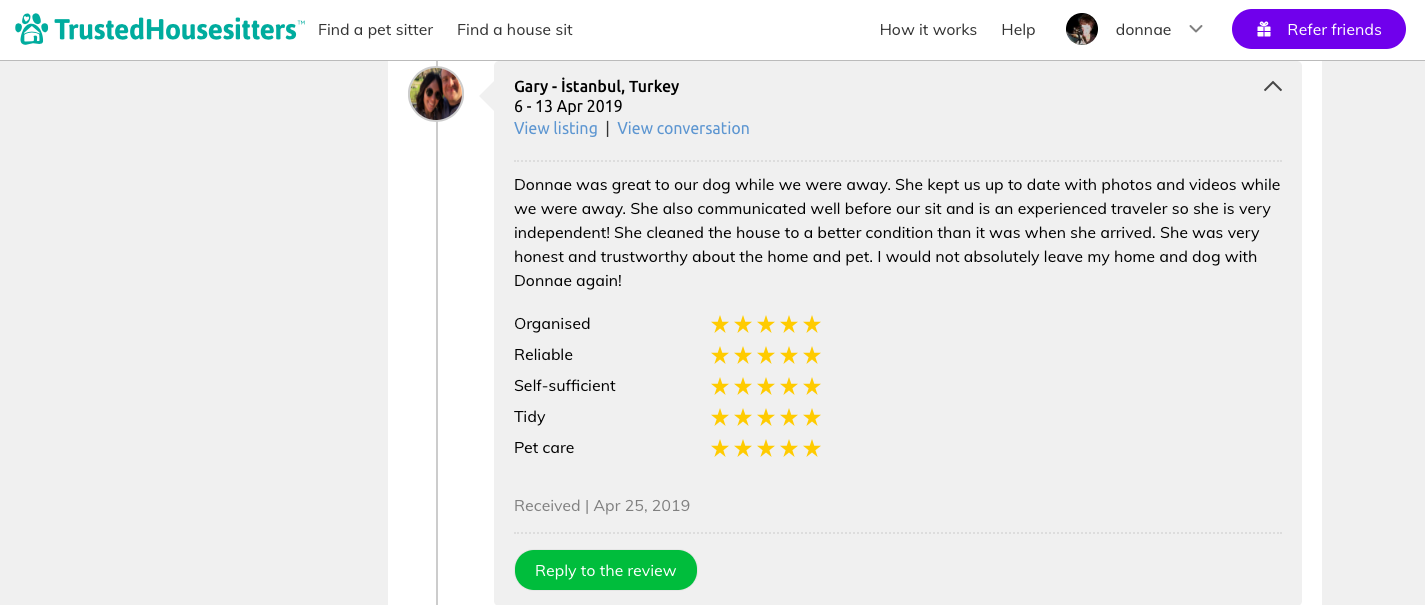Open Find a house sit menu

[x=514, y=30]
